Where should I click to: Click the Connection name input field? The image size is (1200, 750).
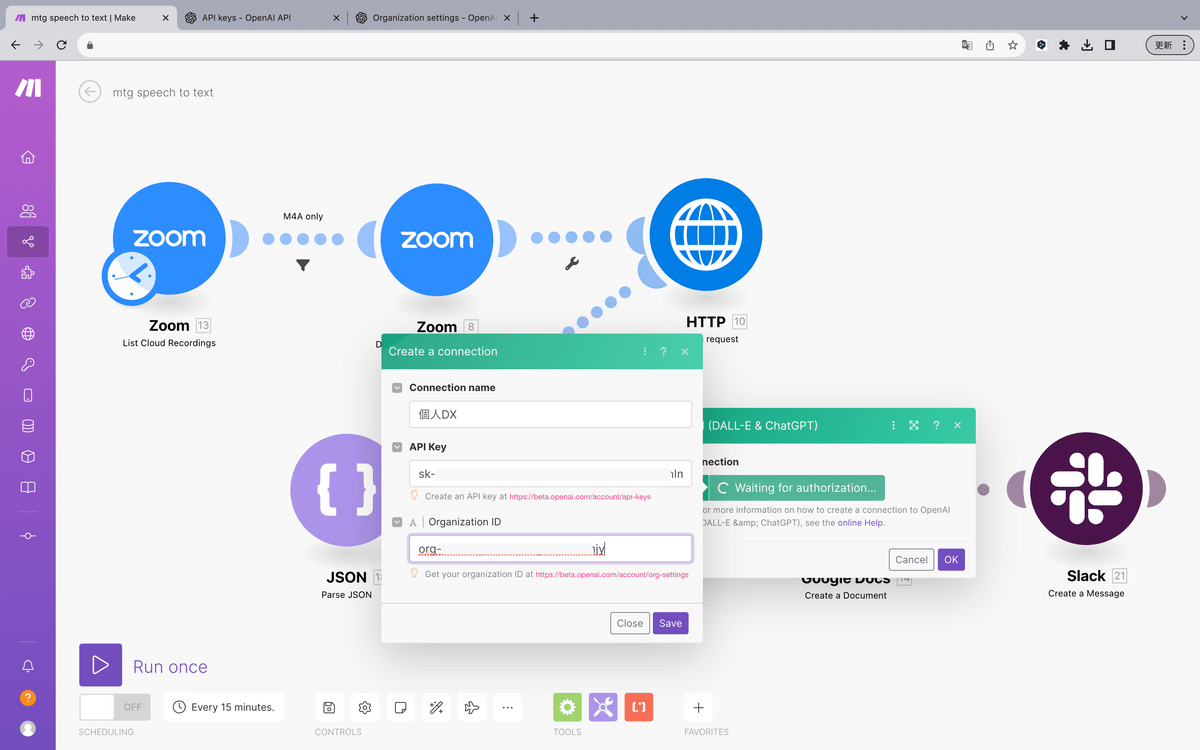[550, 414]
